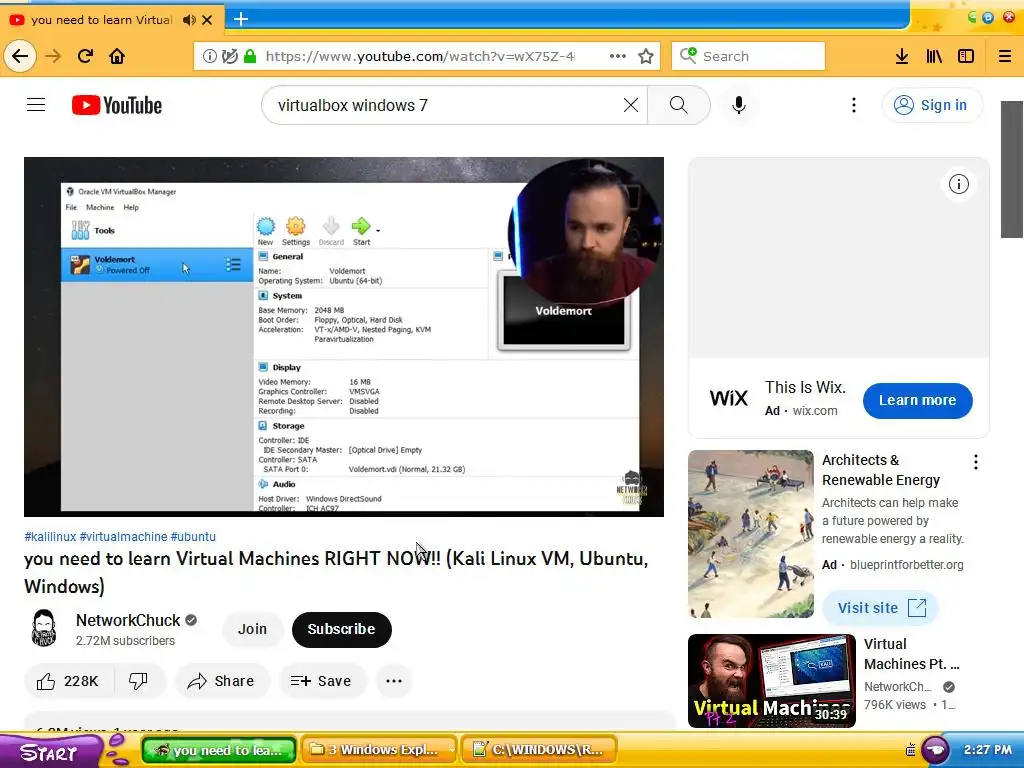
Task: Open the 'Virtual Machines Pt.' video title
Action: (912, 654)
